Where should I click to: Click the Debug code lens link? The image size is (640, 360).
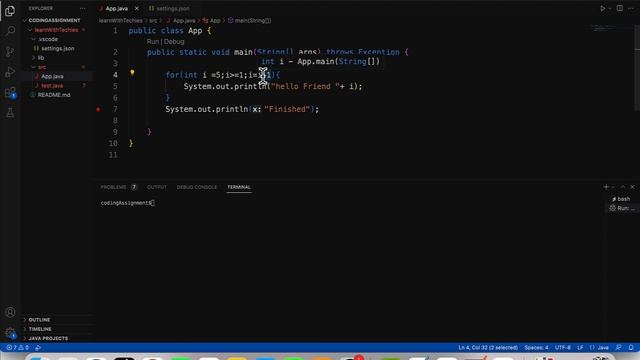(x=174, y=42)
